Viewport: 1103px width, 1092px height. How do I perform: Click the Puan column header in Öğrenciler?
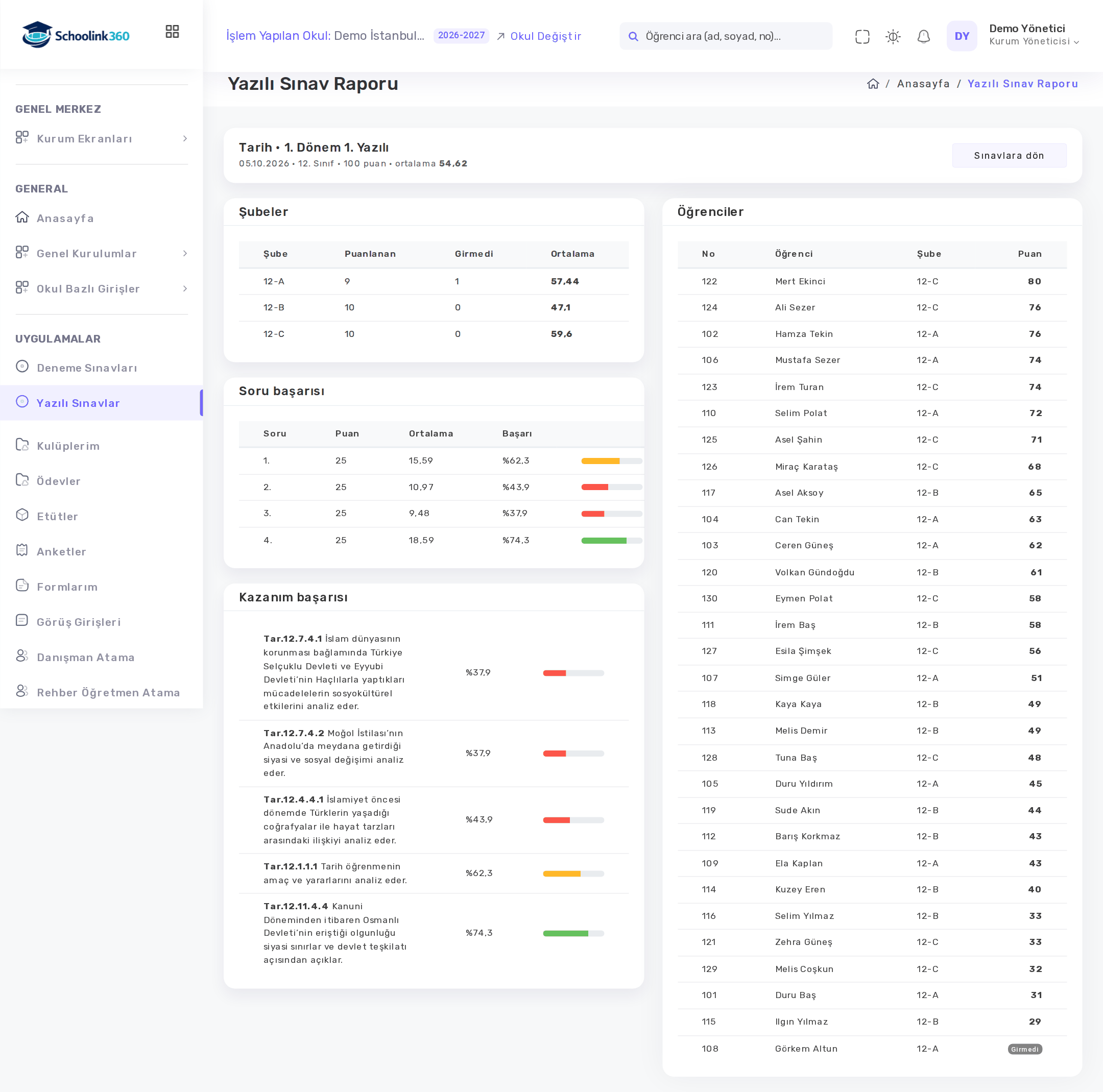click(1029, 254)
